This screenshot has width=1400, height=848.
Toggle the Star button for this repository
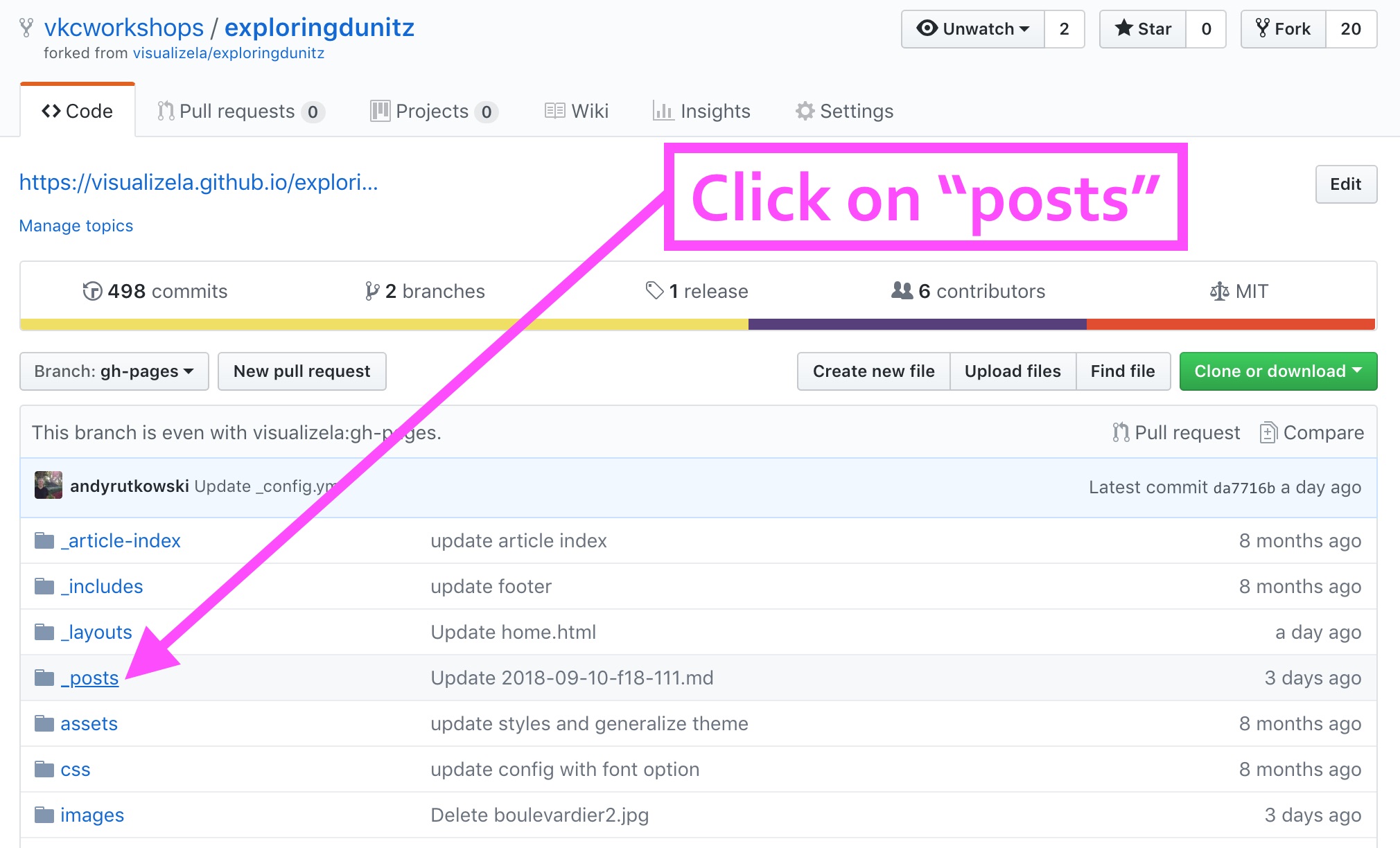click(1143, 29)
